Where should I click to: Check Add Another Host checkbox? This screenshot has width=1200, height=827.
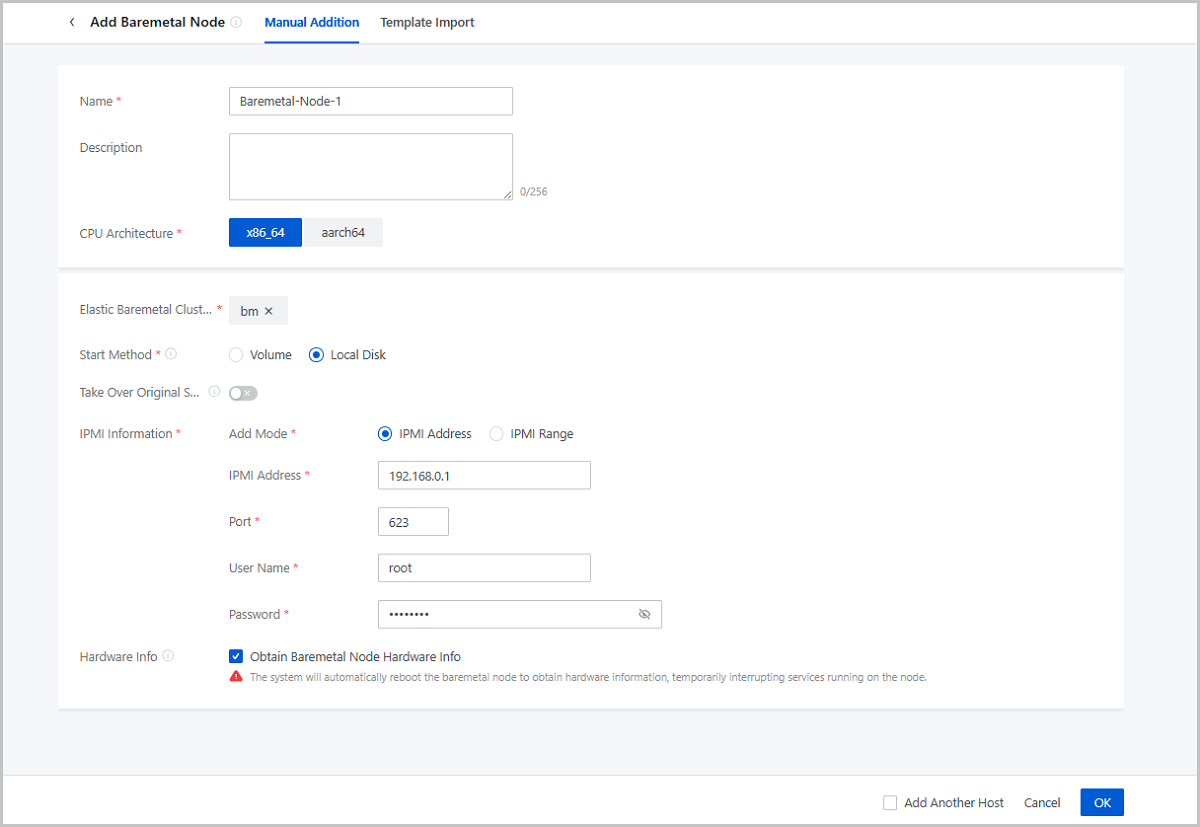(890, 803)
